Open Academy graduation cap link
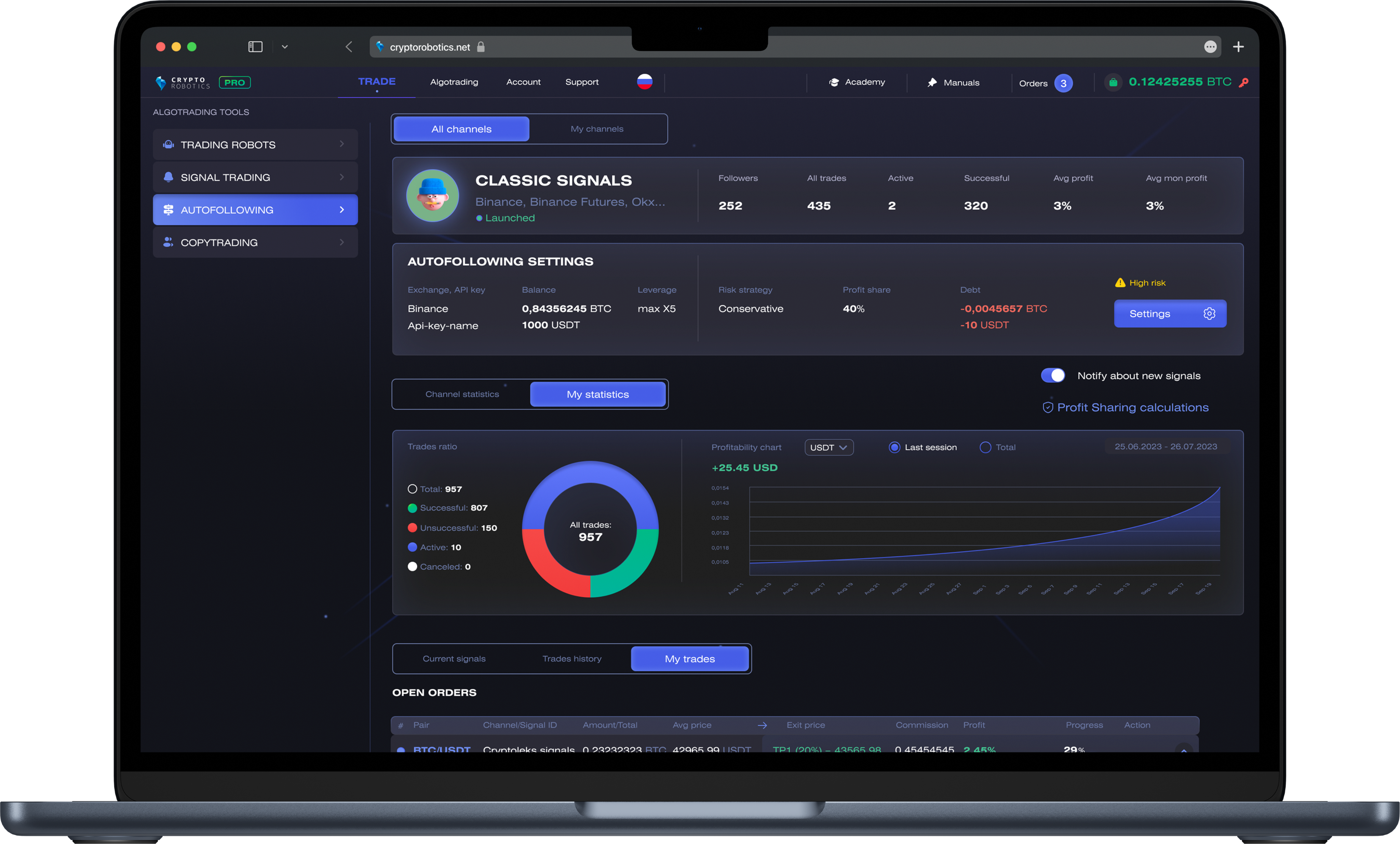 click(857, 82)
